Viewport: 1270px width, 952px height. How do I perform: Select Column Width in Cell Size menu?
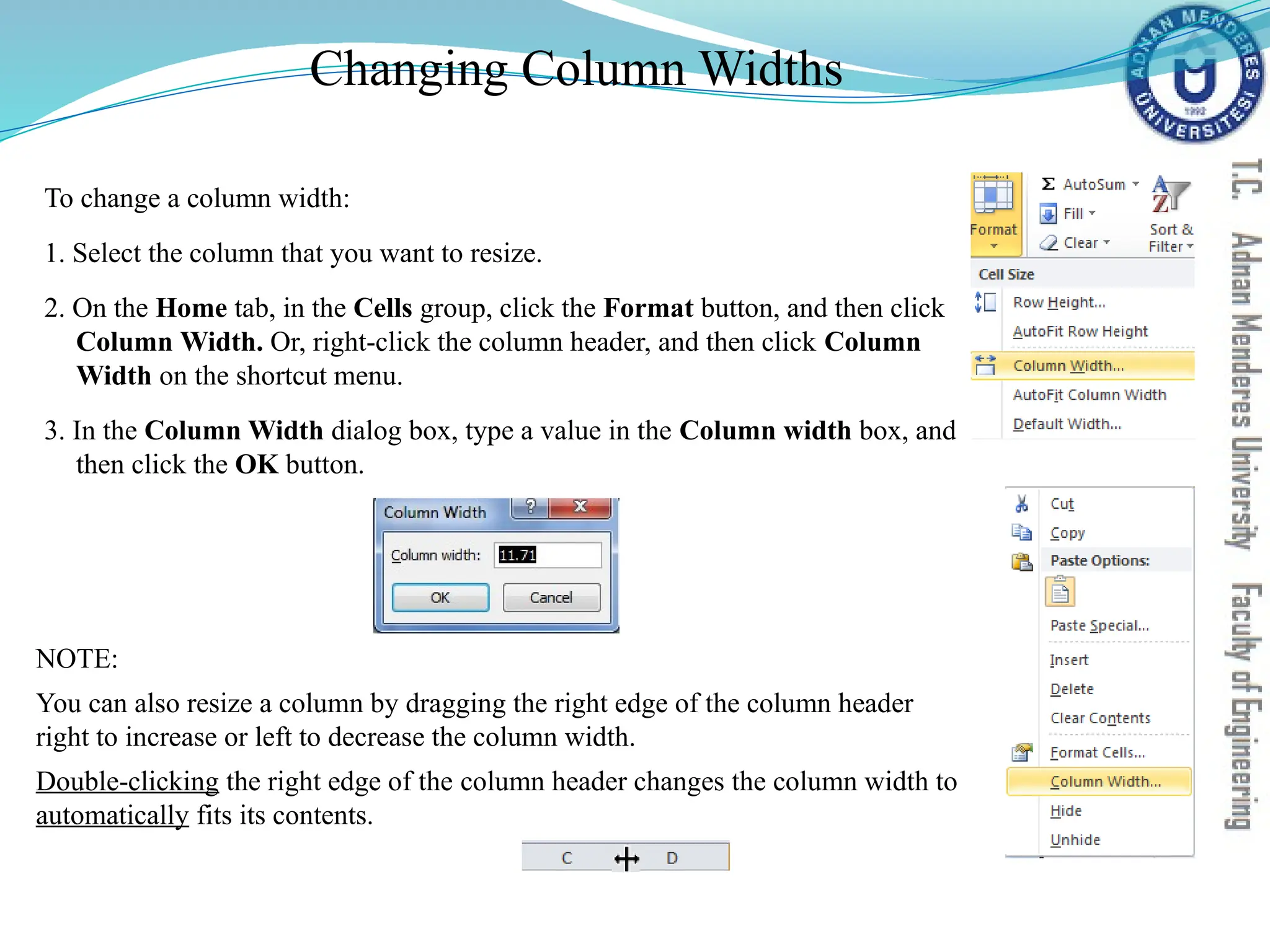pyautogui.click(x=1082, y=366)
